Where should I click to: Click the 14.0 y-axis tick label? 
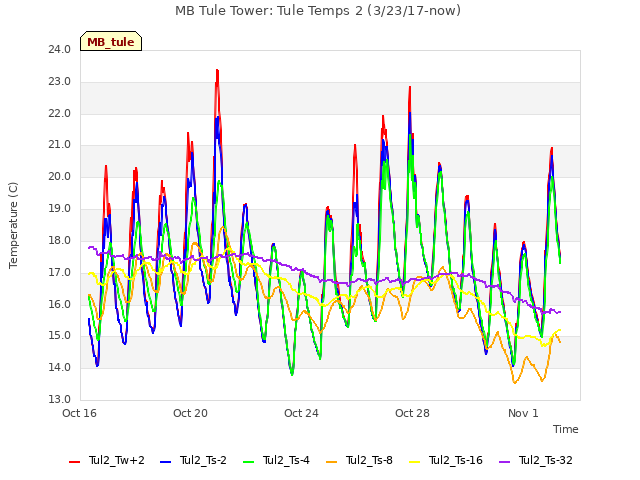pyautogui.click(x=60, y=367)
